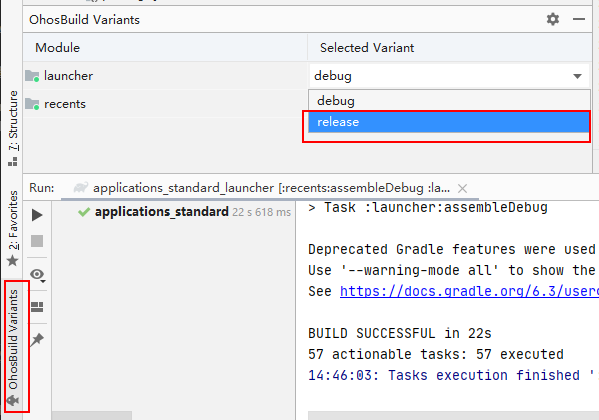
Task: Open the Favorites side tab
Action: (x=13, y=228)
